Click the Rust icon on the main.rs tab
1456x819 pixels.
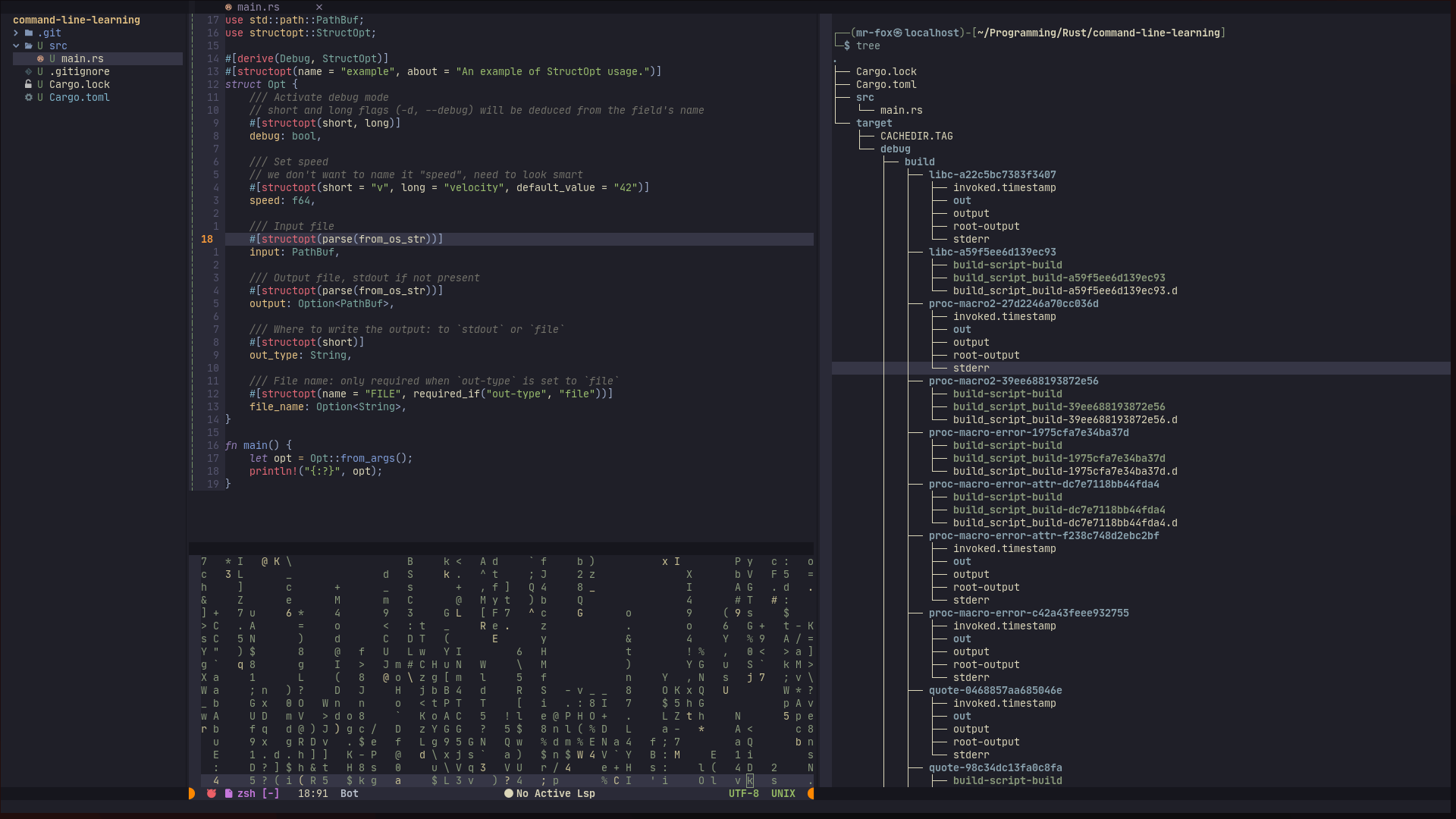coord(228,7)
